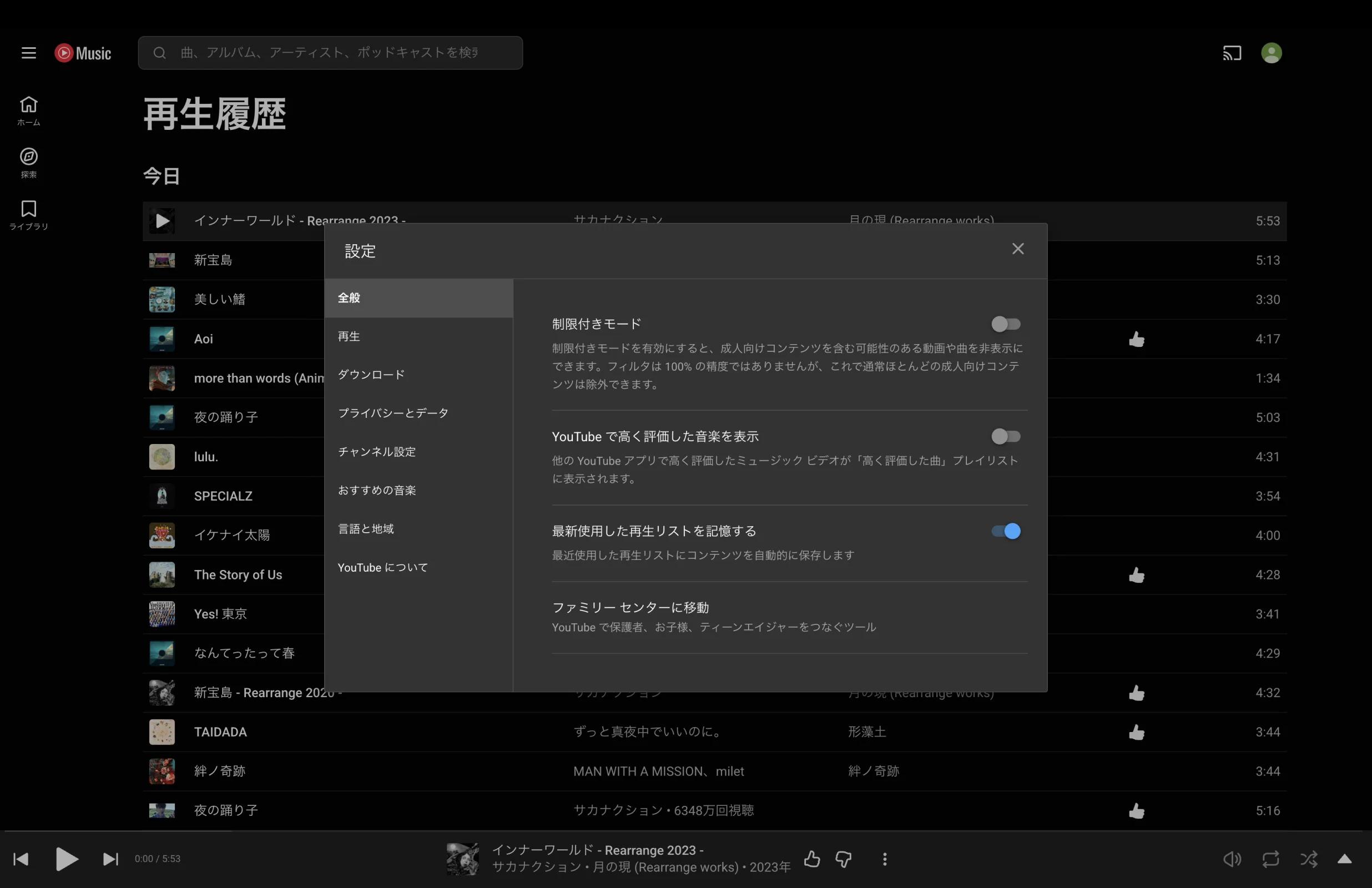The height and width of the screenshot is (888, 1372).
Task: Enable the 制限付きモード switch
Action: point(1005,324)
